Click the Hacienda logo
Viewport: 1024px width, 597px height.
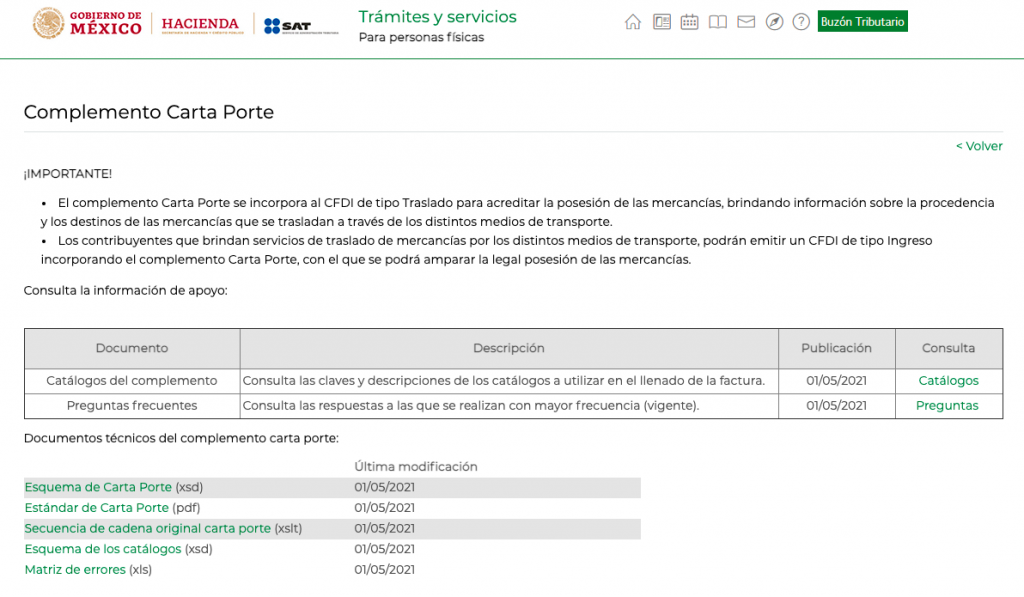coord(202,25)
